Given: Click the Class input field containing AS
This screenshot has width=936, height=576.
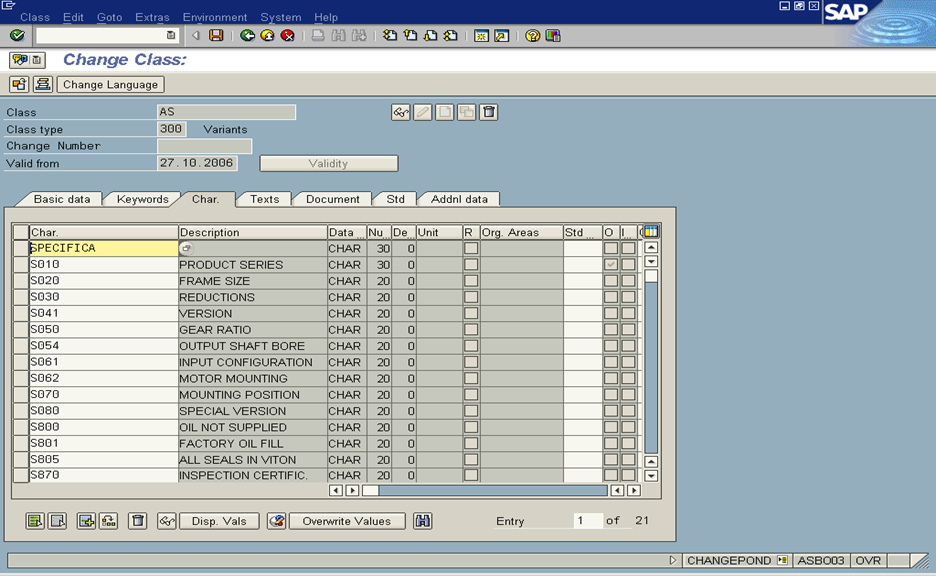Looking at the screenshot, I should (226, 112).
